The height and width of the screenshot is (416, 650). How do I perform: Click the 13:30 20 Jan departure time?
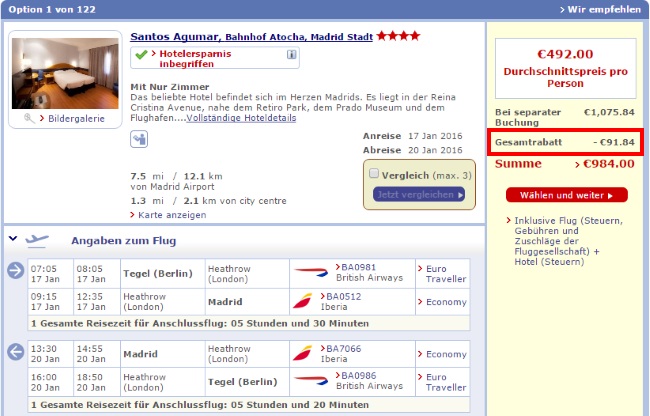[x=50, y=354]
